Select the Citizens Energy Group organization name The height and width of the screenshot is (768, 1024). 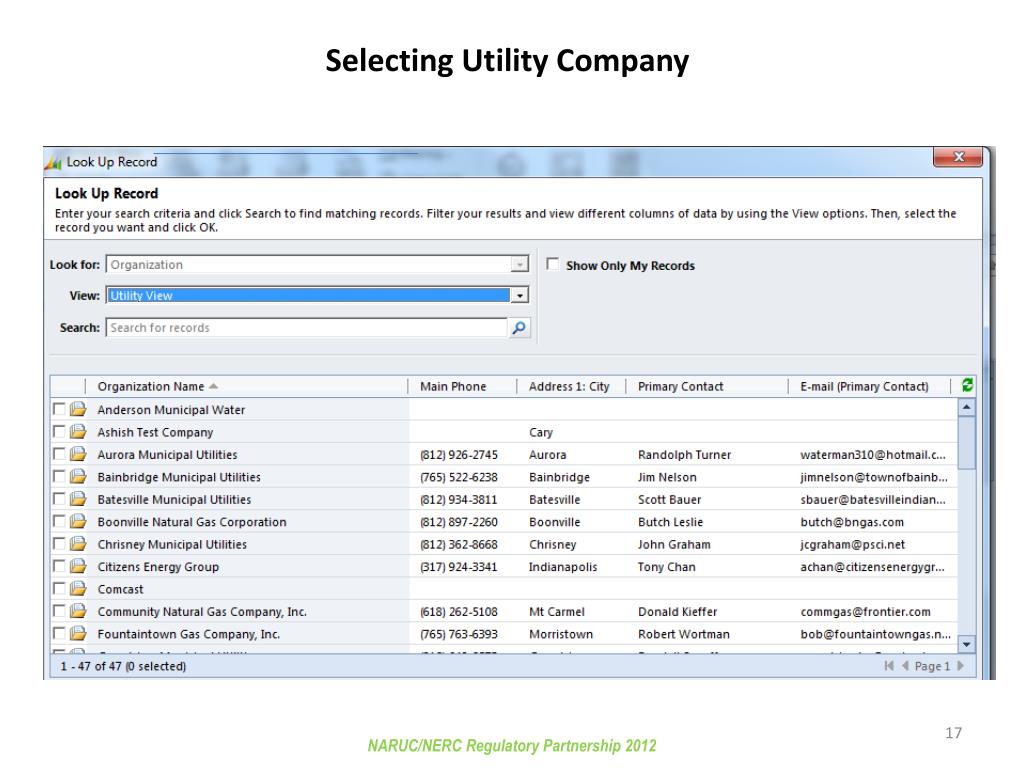pos(158,567)
